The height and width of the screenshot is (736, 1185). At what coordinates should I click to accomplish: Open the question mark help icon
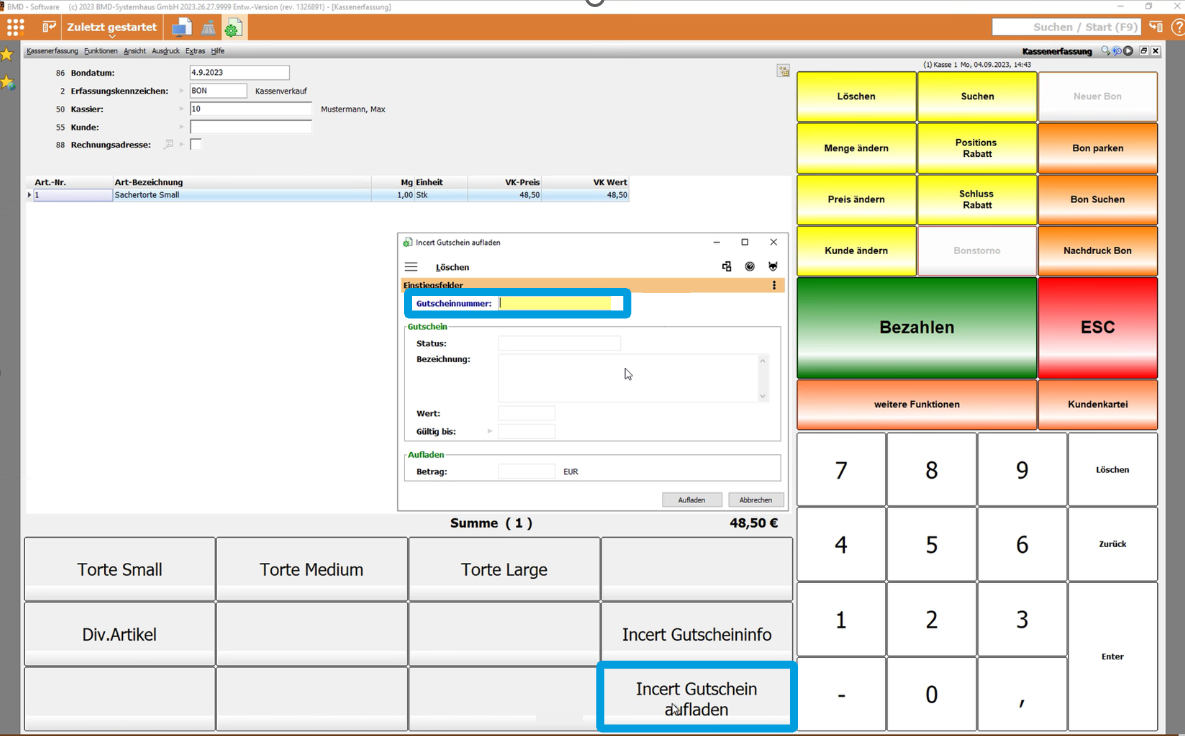1177,27
